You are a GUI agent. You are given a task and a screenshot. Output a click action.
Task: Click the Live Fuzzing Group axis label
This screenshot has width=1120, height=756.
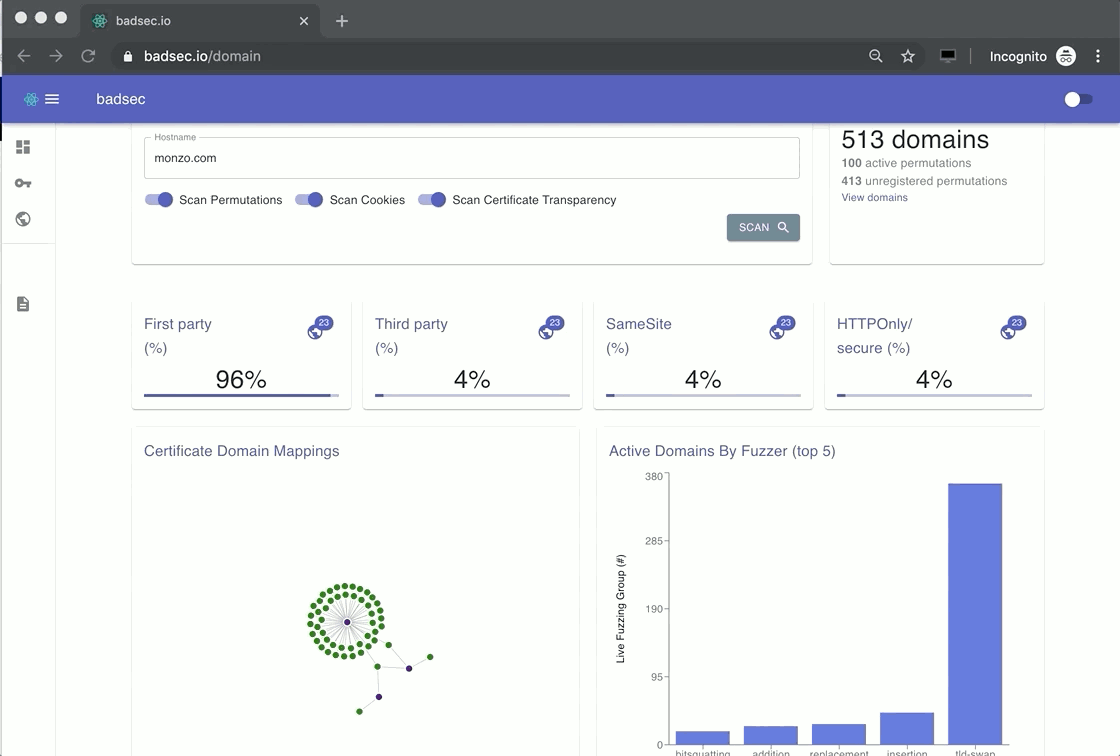click(x=620, y=609)
